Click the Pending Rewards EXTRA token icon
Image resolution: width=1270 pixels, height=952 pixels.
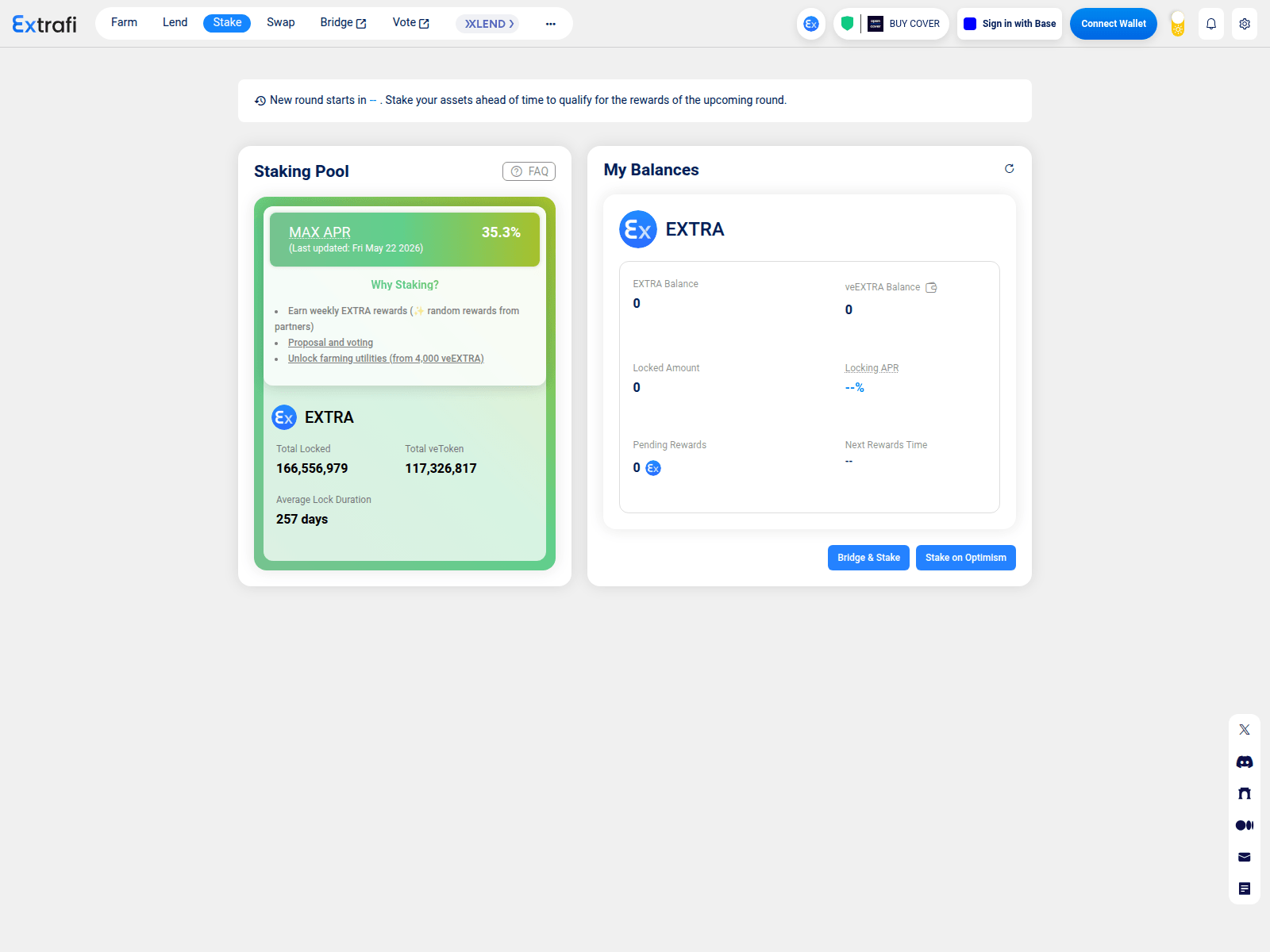pyautogui.click(x=653, y=468)
